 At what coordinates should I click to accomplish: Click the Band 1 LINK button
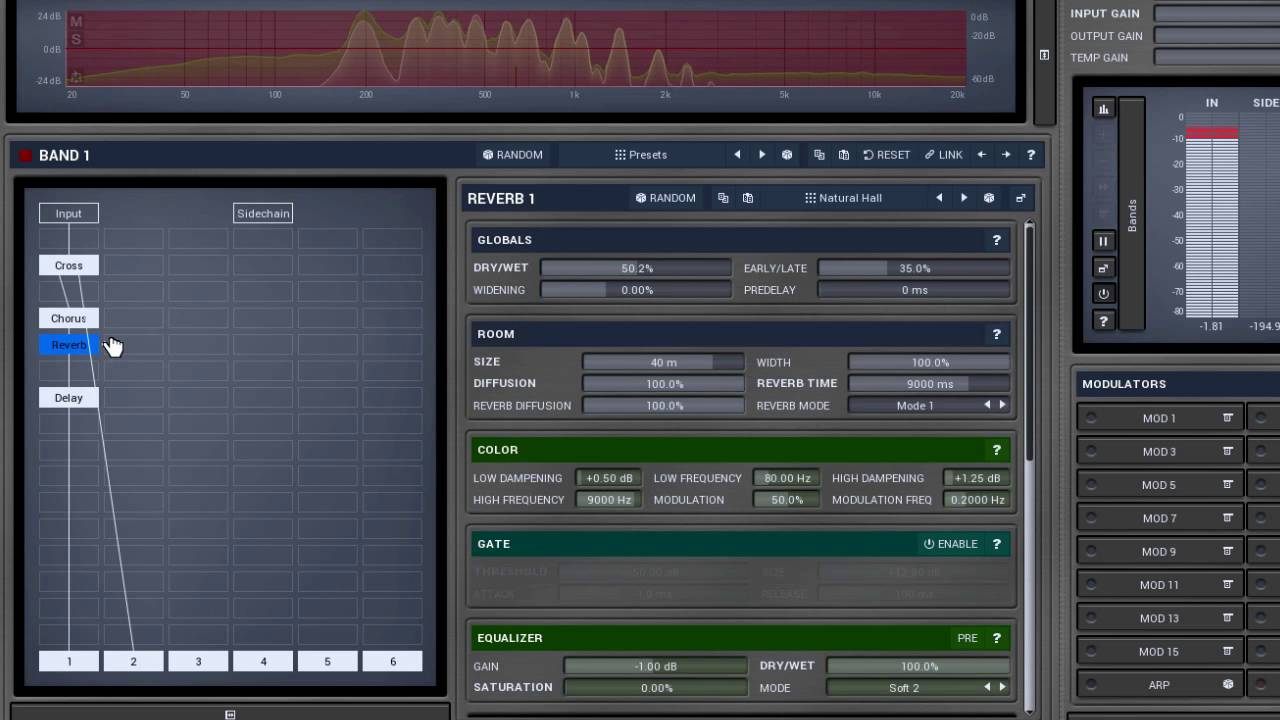pos(944,155)
